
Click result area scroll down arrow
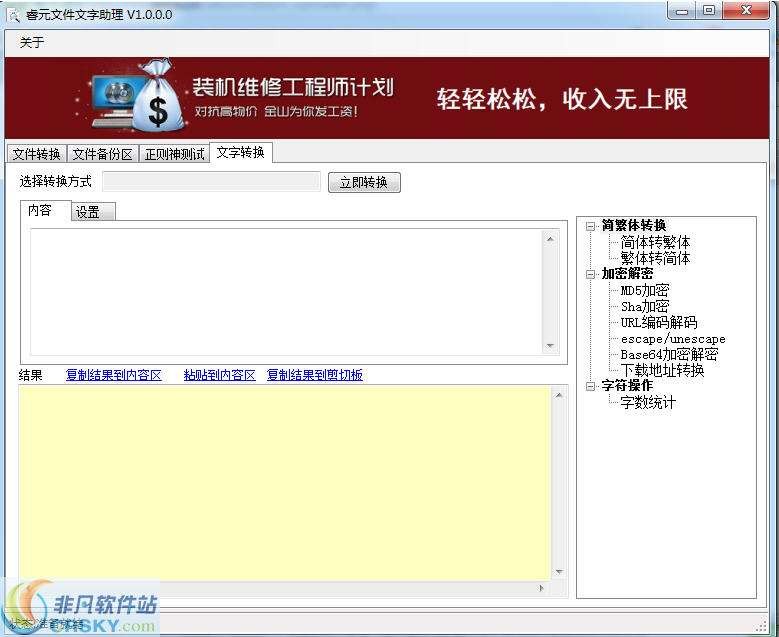[x=559, y=572]
